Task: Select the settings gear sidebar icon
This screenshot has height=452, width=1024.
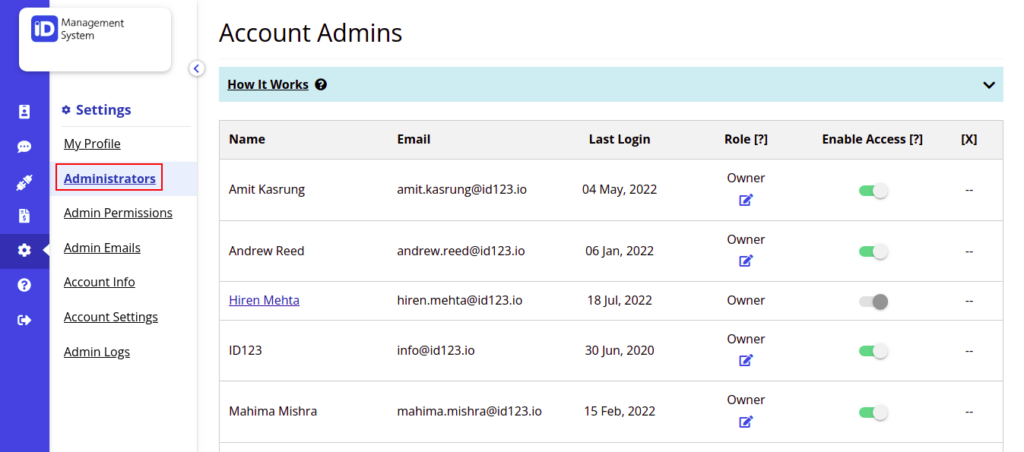Action: point(24,250)
